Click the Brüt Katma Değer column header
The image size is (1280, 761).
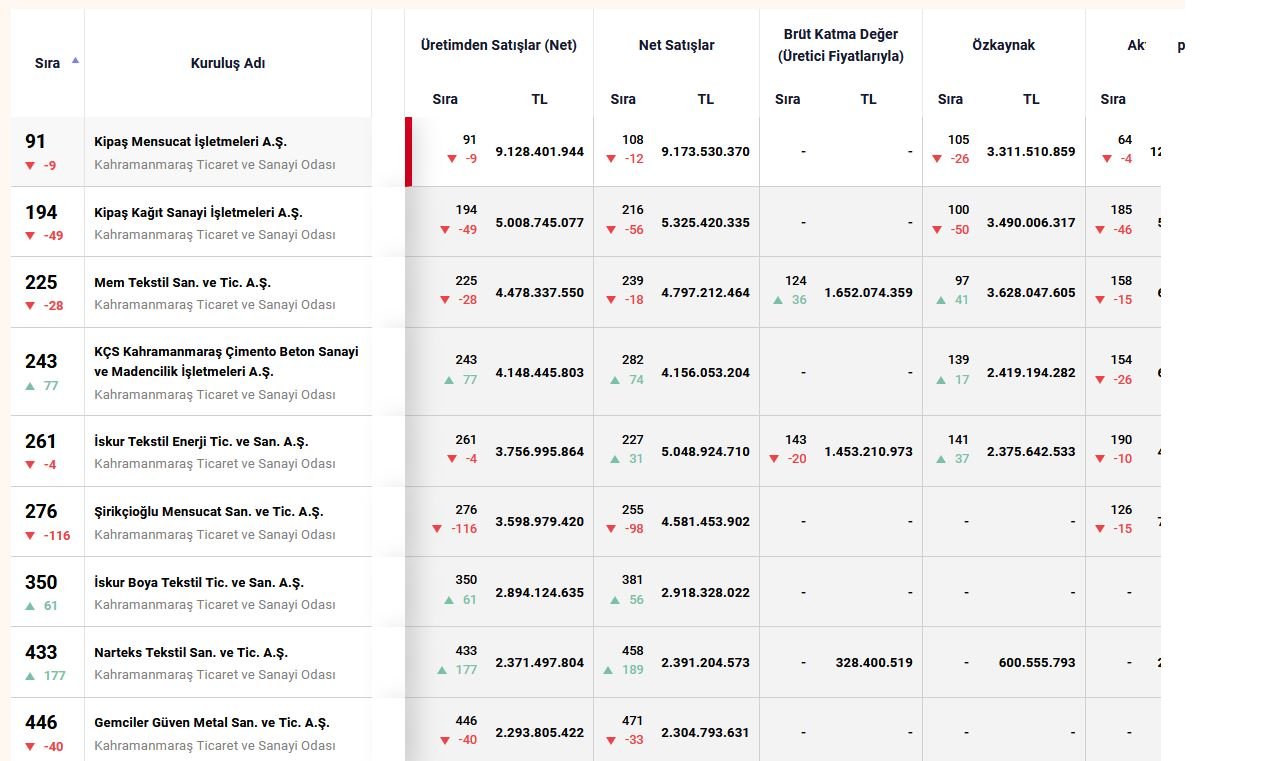point(840,45)
